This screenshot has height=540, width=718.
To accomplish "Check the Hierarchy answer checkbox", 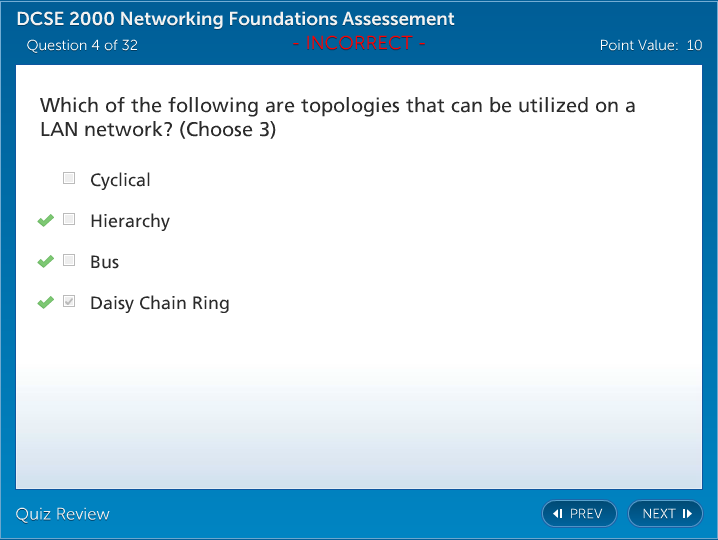I will point(69,219).
